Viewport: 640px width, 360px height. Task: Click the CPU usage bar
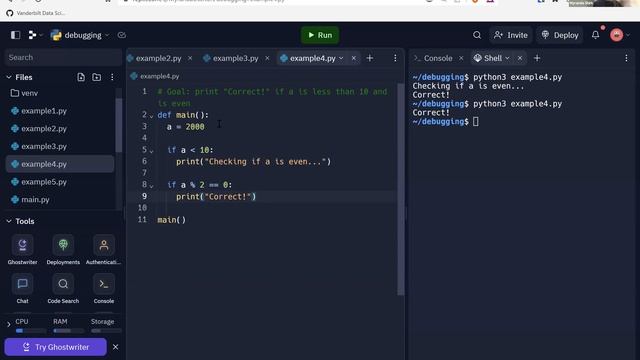coord(30,331)
